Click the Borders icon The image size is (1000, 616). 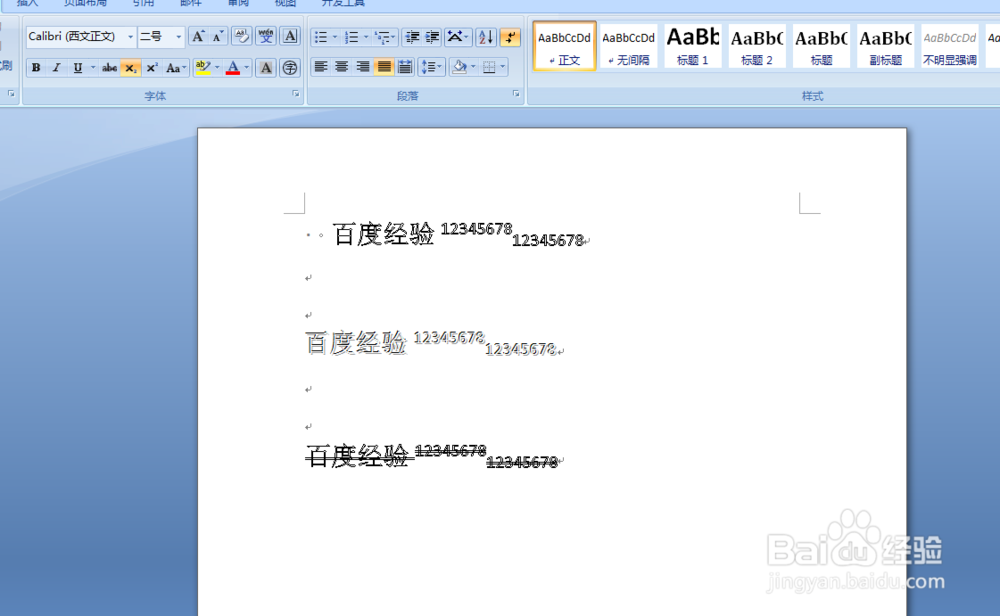(x=489, y=67)
